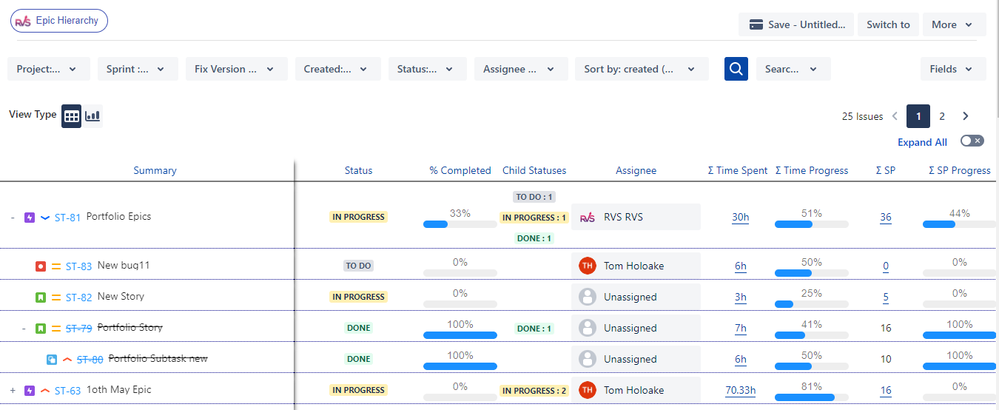Open the Sprint filter dropdown
This screenshot has width=999, height=410.
[x=138, y=69]
